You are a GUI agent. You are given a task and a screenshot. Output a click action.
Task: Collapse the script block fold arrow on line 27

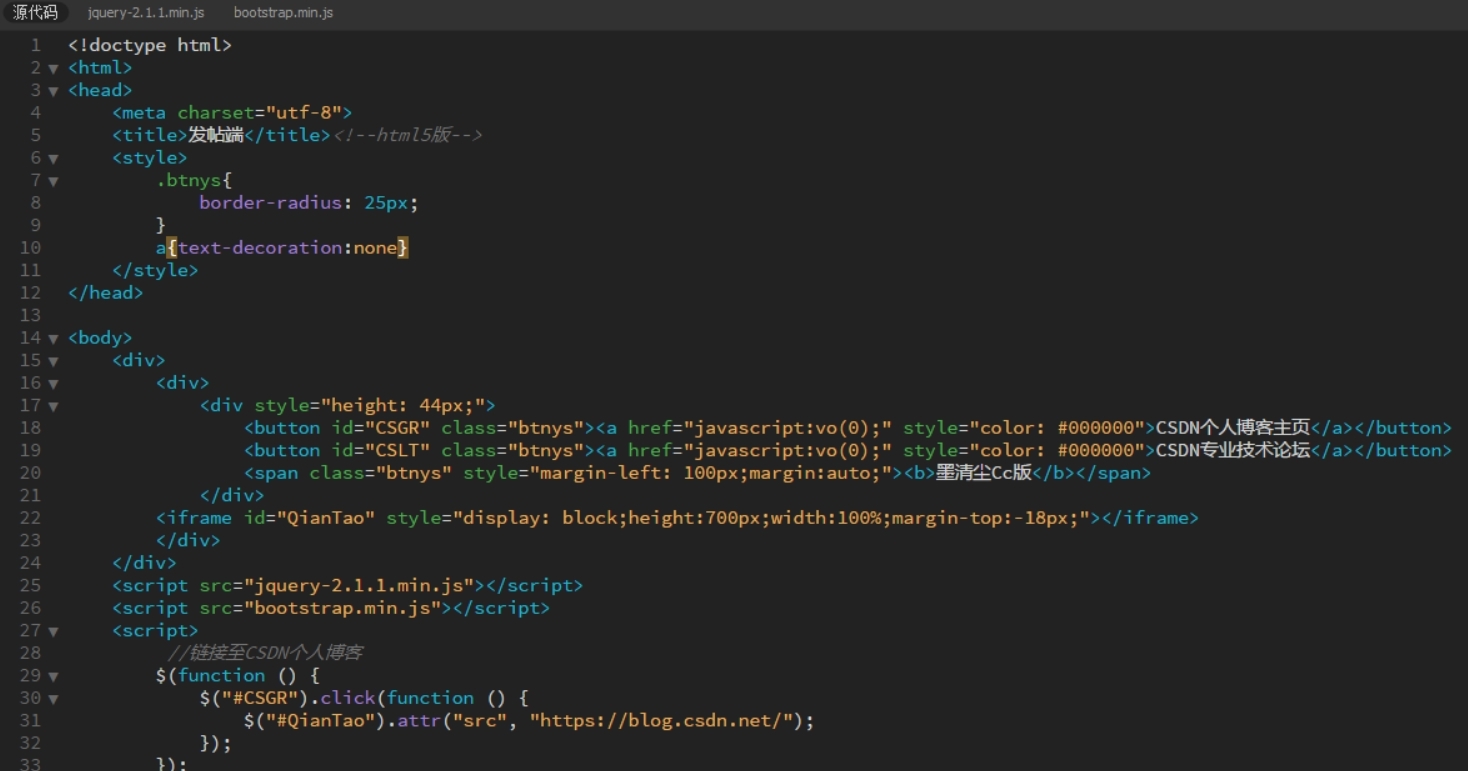click(x=53, y=631)
